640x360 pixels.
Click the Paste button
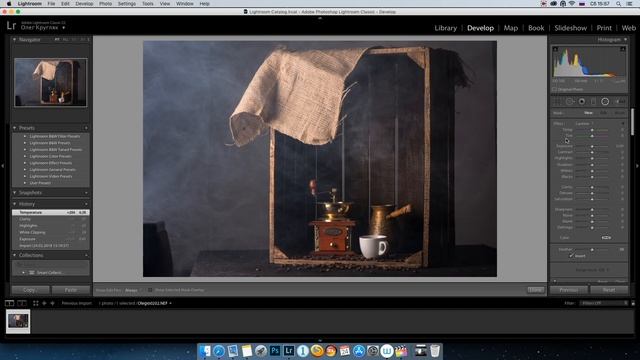pos(71,290)
